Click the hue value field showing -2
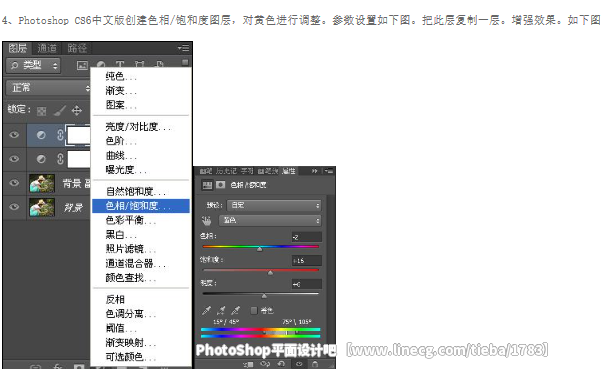 pyautogui.click(x=306, y=237)
